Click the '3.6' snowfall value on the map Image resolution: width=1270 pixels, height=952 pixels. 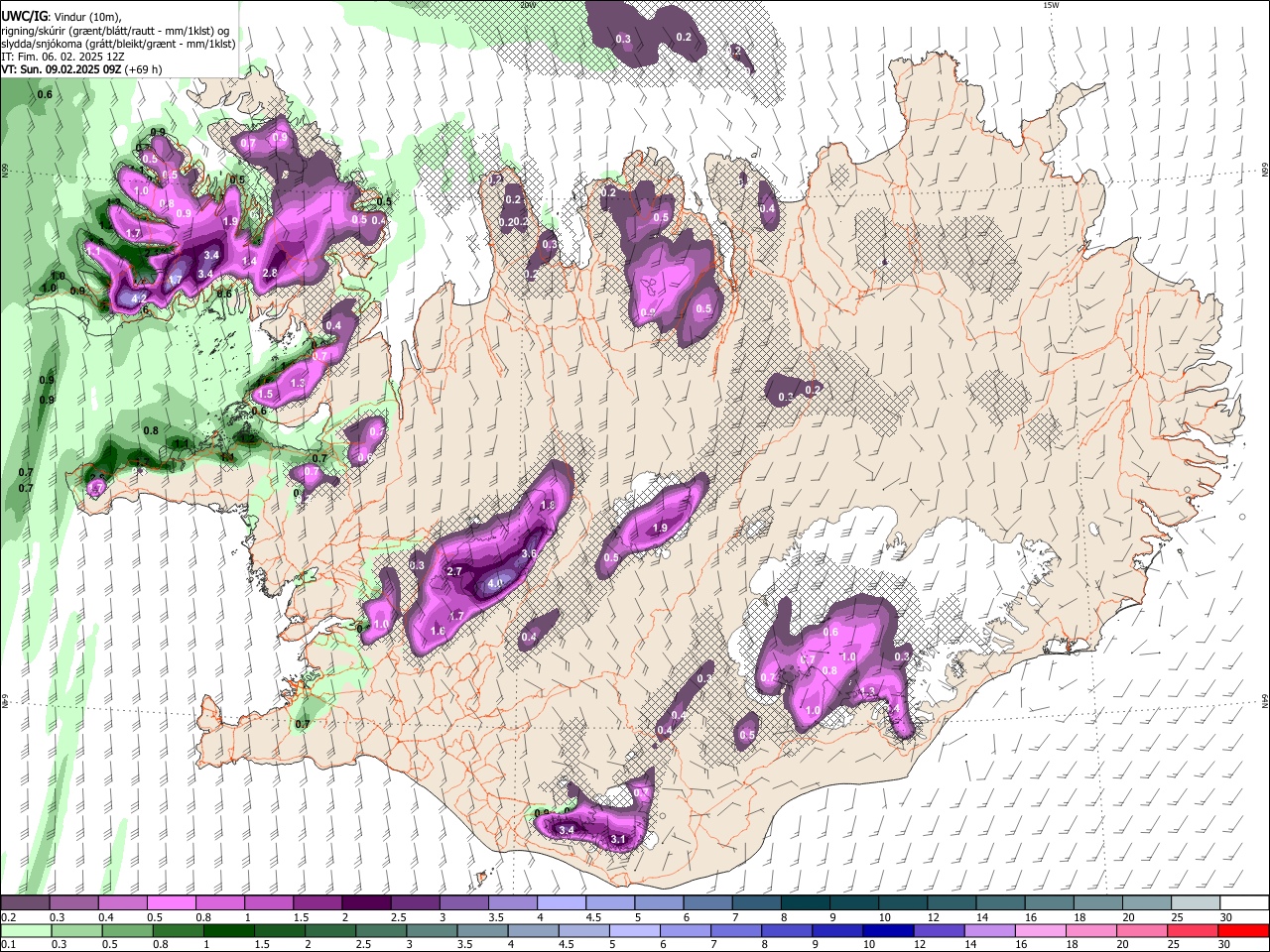(529, 553)
